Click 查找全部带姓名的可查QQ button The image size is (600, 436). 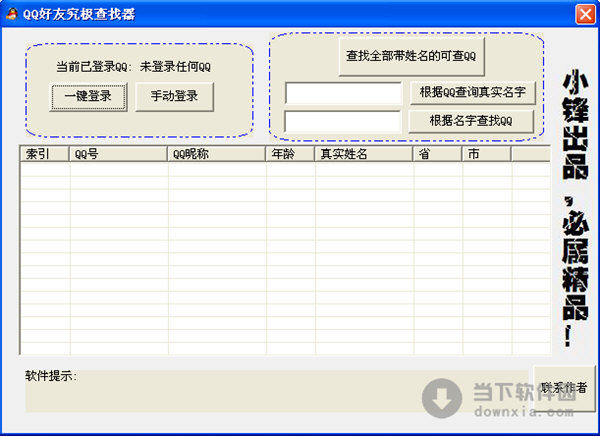point(411,56)
